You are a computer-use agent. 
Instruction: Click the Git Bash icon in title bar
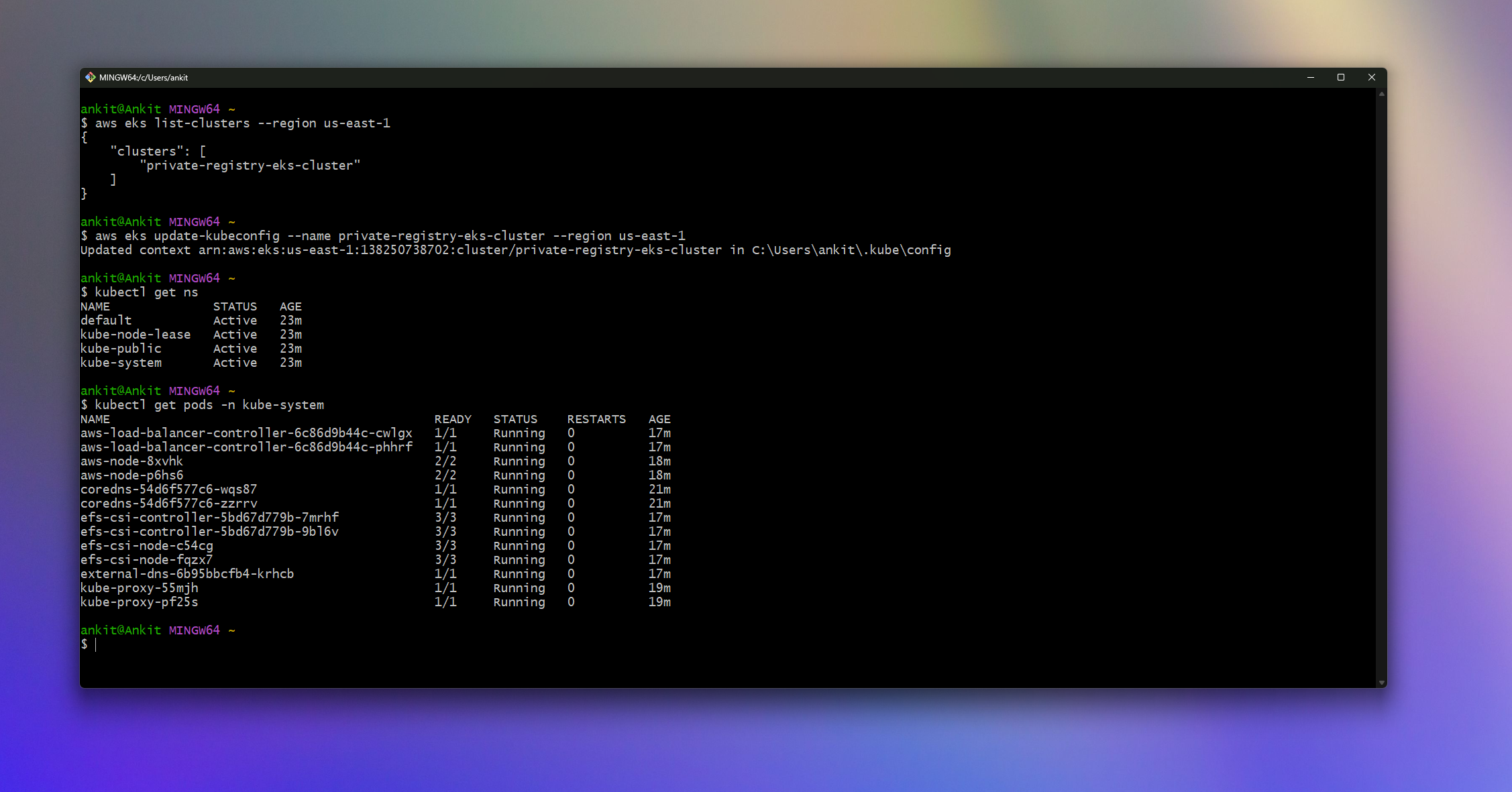coord(91,78)
